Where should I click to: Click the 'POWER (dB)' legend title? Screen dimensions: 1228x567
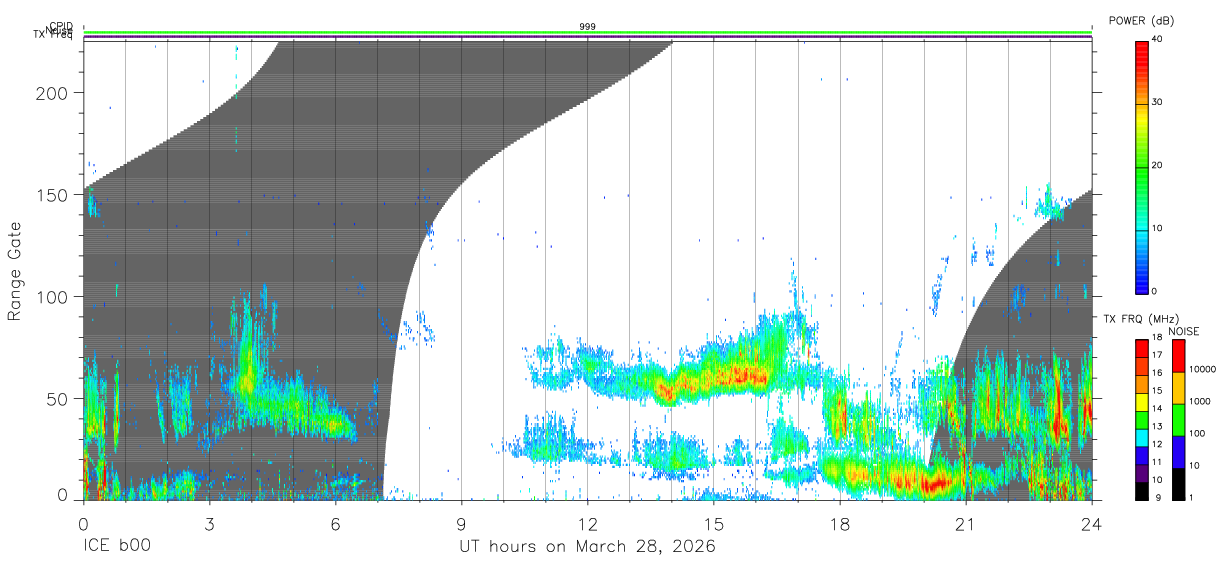click(1141, 21)
